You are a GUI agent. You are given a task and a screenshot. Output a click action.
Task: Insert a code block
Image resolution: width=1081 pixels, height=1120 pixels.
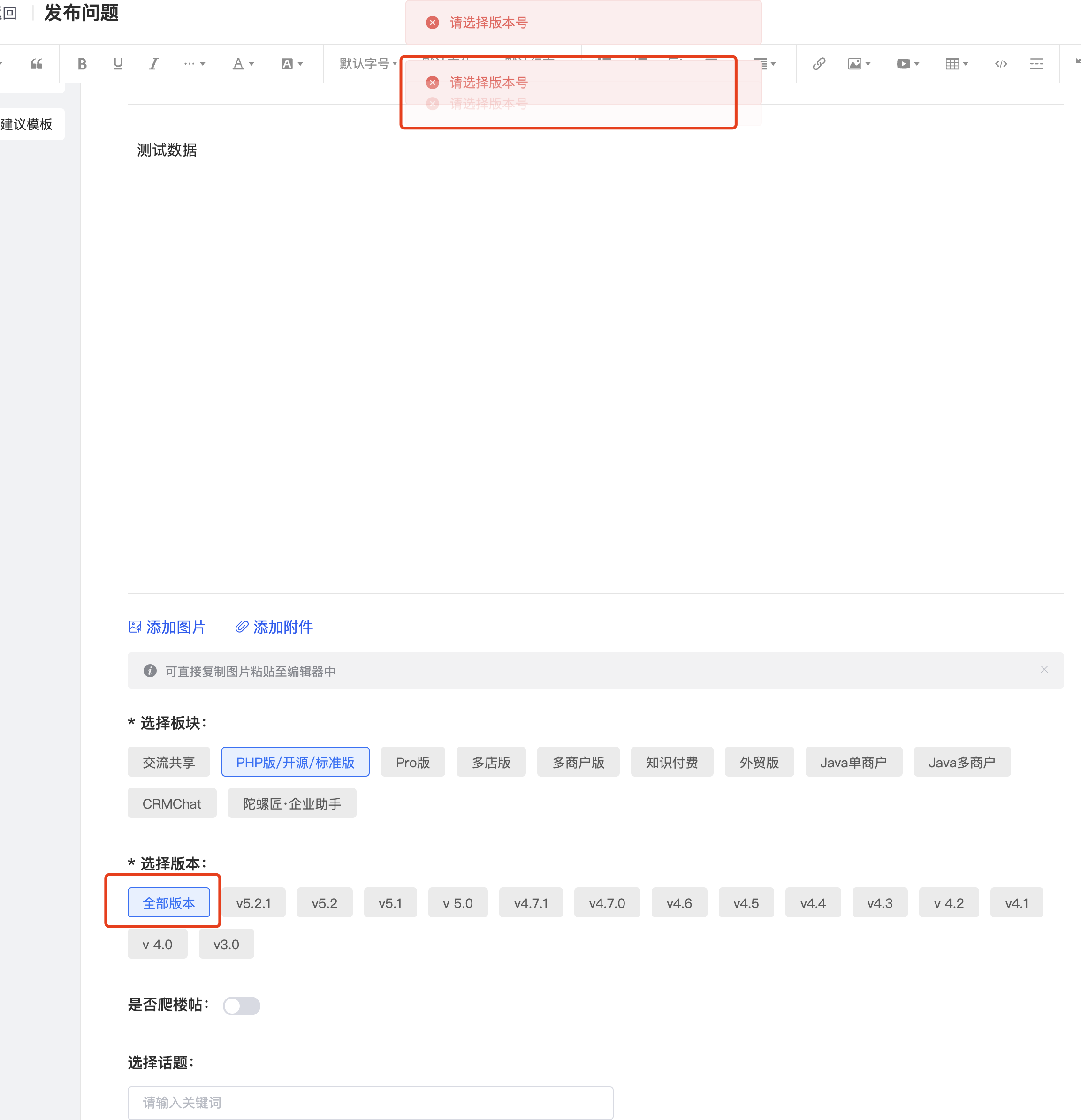pos(1000,64)
